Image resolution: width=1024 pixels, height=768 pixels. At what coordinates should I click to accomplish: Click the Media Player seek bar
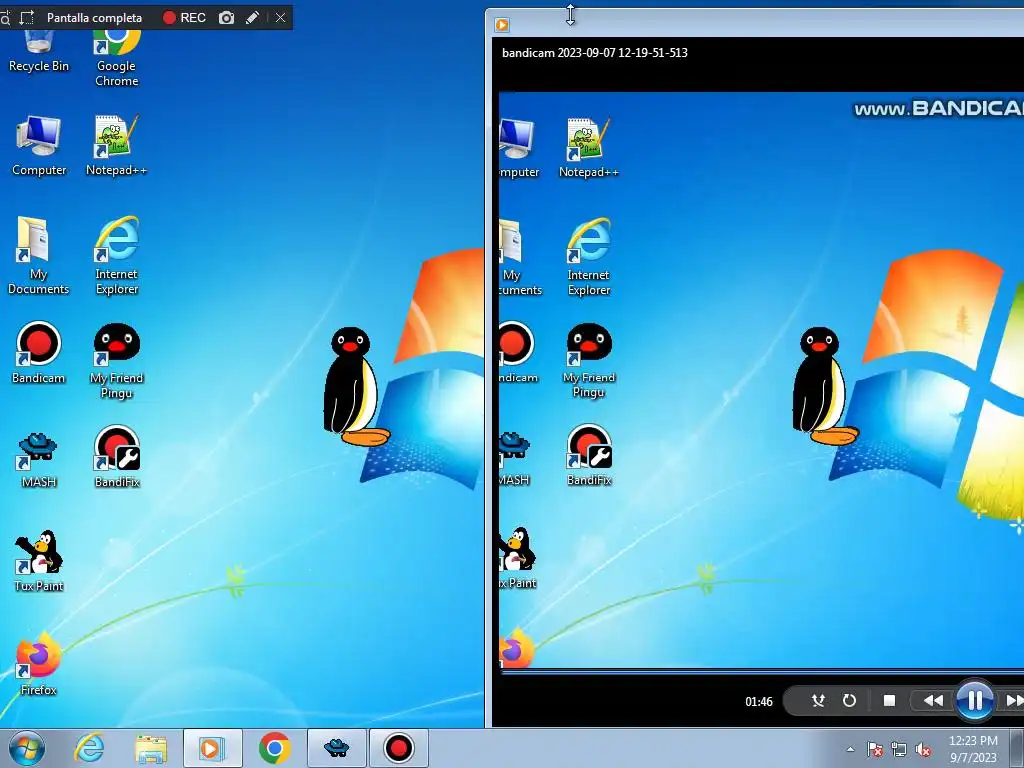pos(762,671)
